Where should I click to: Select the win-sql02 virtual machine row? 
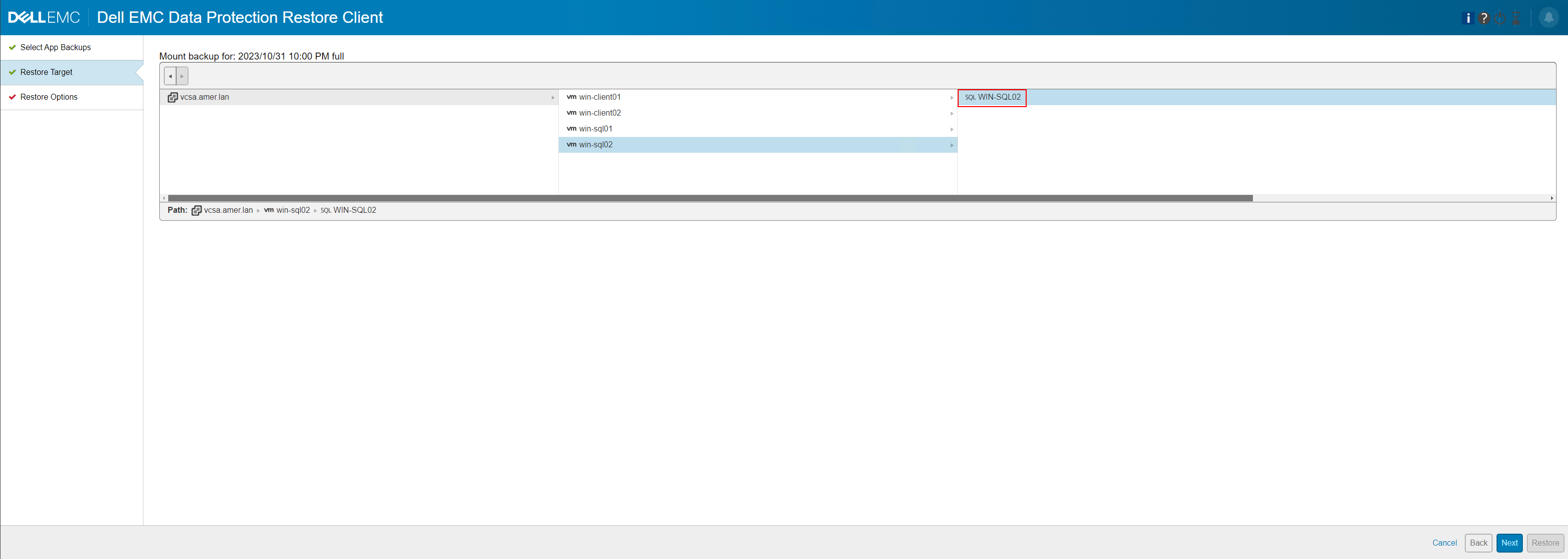click(x=595, y=145)
